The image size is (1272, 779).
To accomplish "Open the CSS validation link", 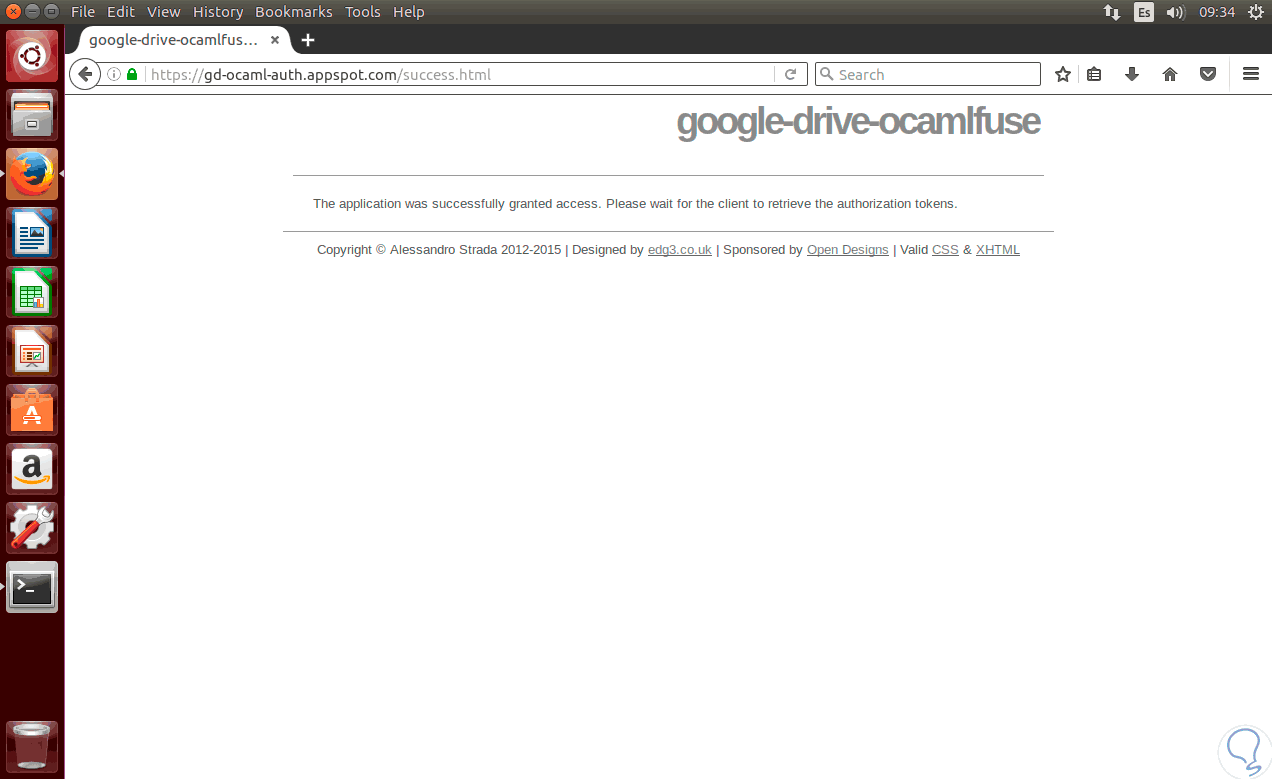I will [x=945, y=250].
